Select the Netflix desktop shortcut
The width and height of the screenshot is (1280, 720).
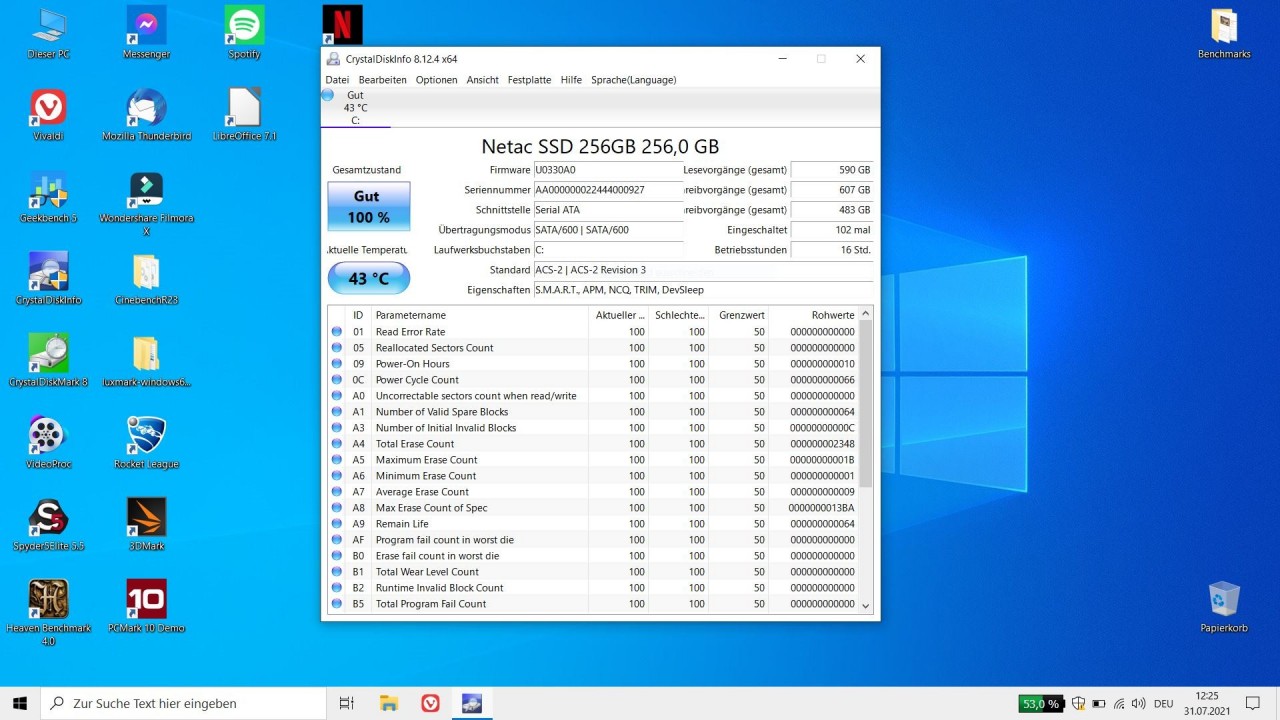[343, 24]
